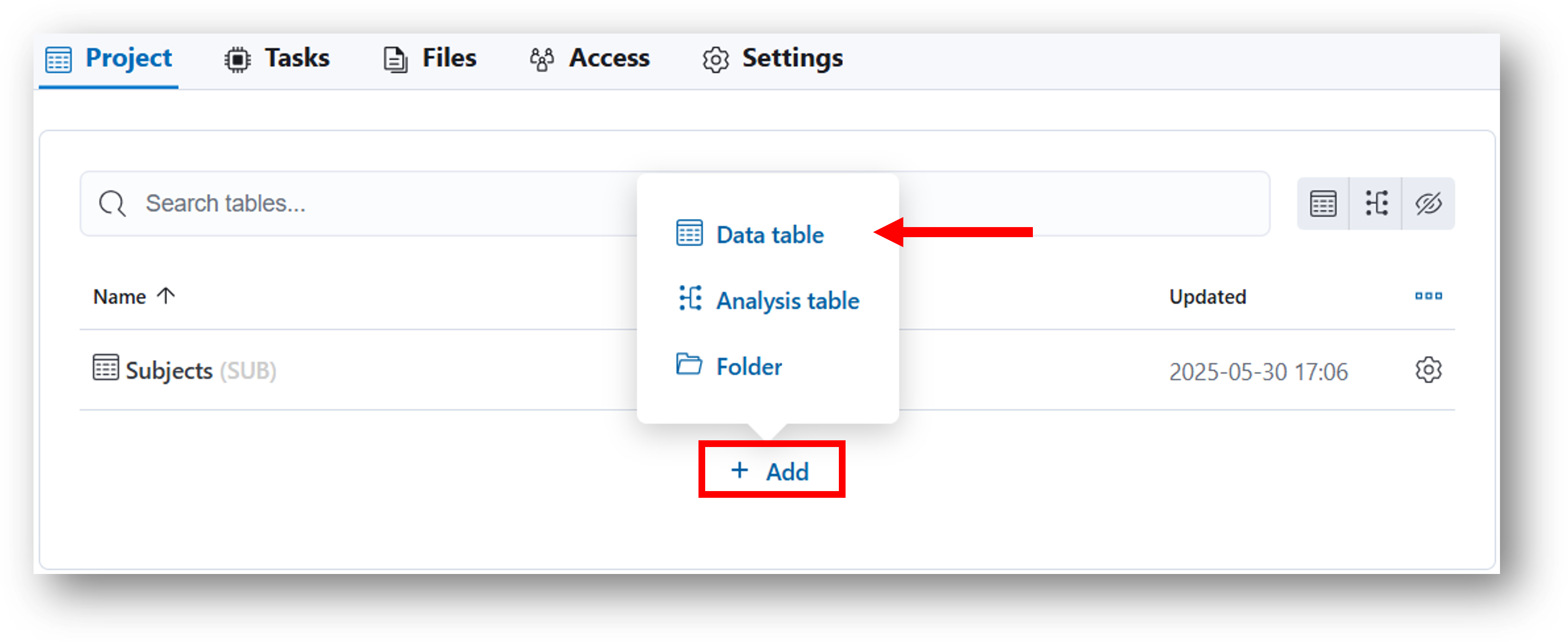Toggle analysis table view filter
The width and height of the screenshot is (1568, 642).
[1375, 204]
